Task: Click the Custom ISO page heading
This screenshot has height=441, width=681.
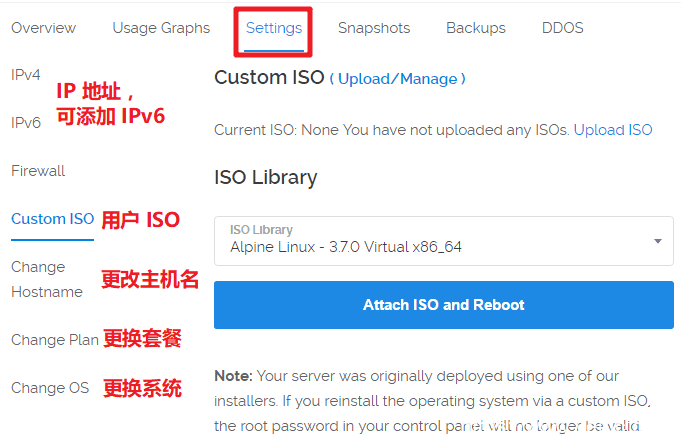Action: point(269,78)
